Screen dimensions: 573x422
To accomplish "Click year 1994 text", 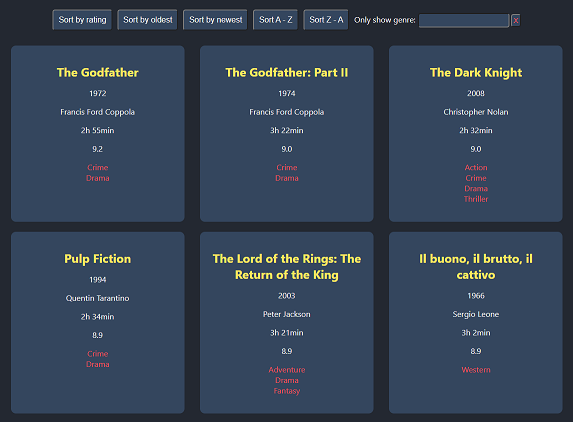I will tap(98, 280).
